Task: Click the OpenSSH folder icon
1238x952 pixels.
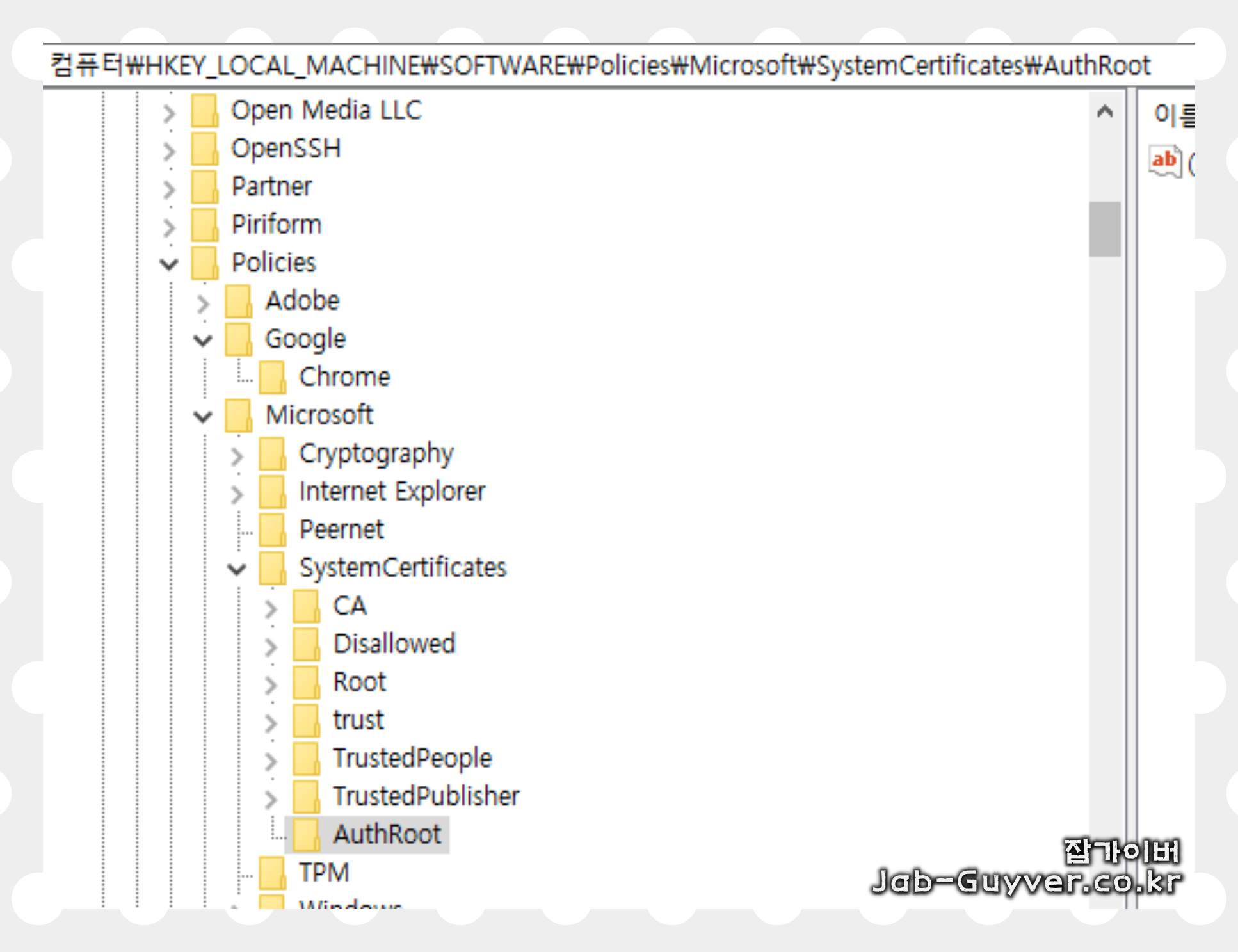Action: tap(204, 149)
